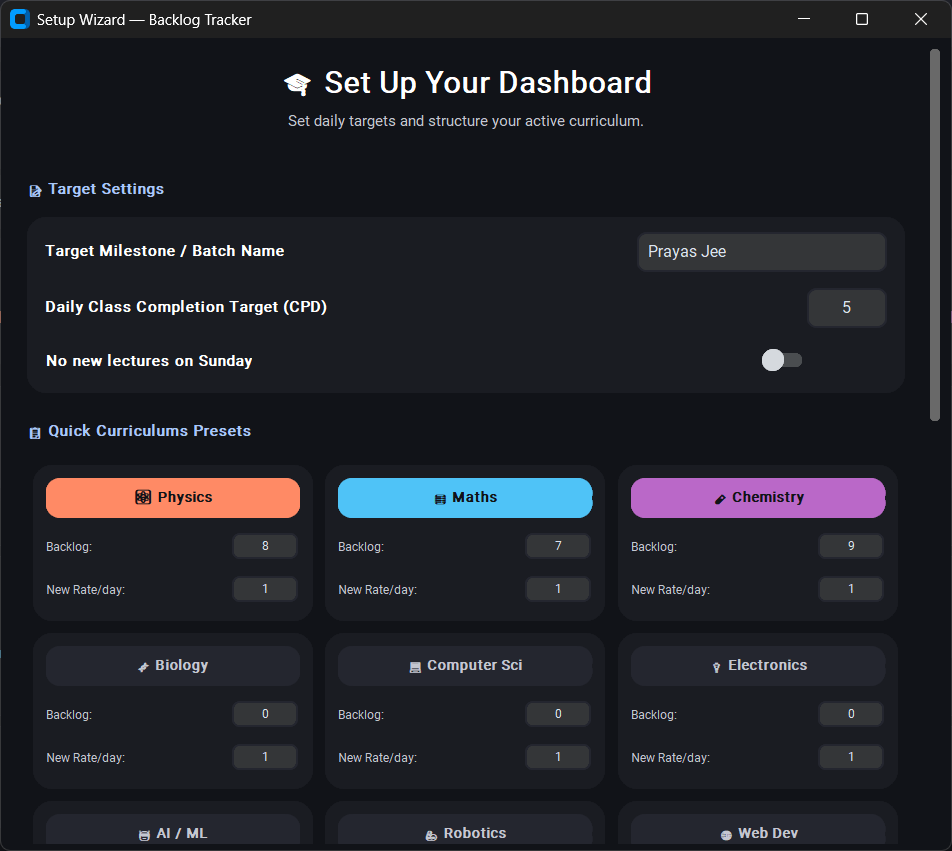The width and height of the screenshot is (952, 851).
Task: Click the Target Milestone / Batch Name field
Action: click(762, 252)
